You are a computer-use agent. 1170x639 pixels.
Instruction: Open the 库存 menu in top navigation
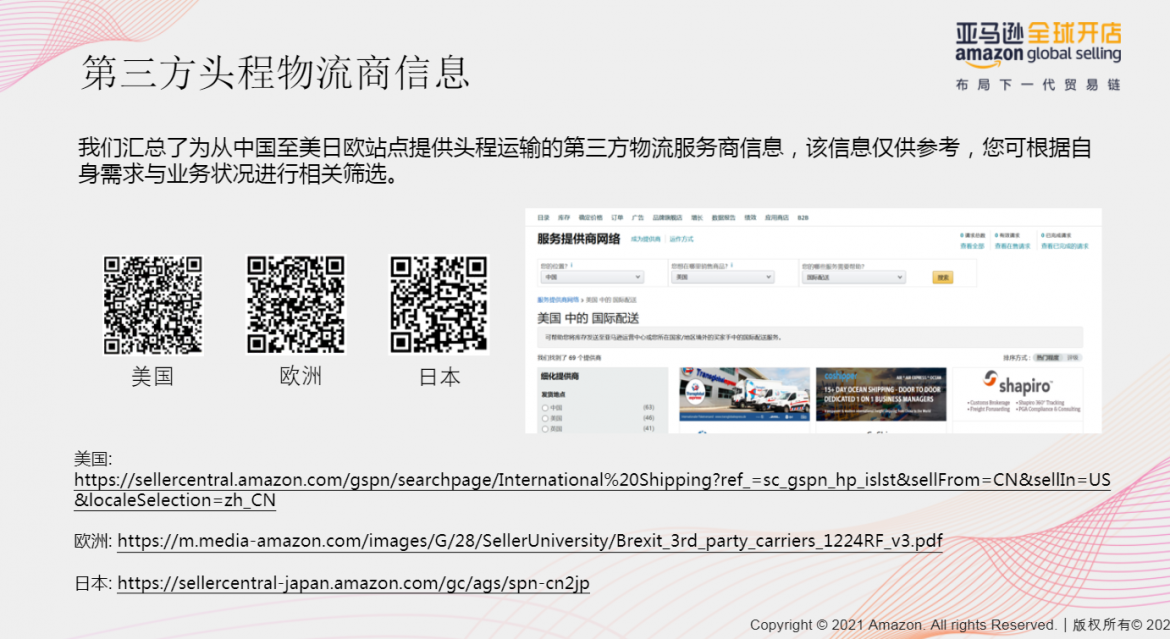[563, 217]
